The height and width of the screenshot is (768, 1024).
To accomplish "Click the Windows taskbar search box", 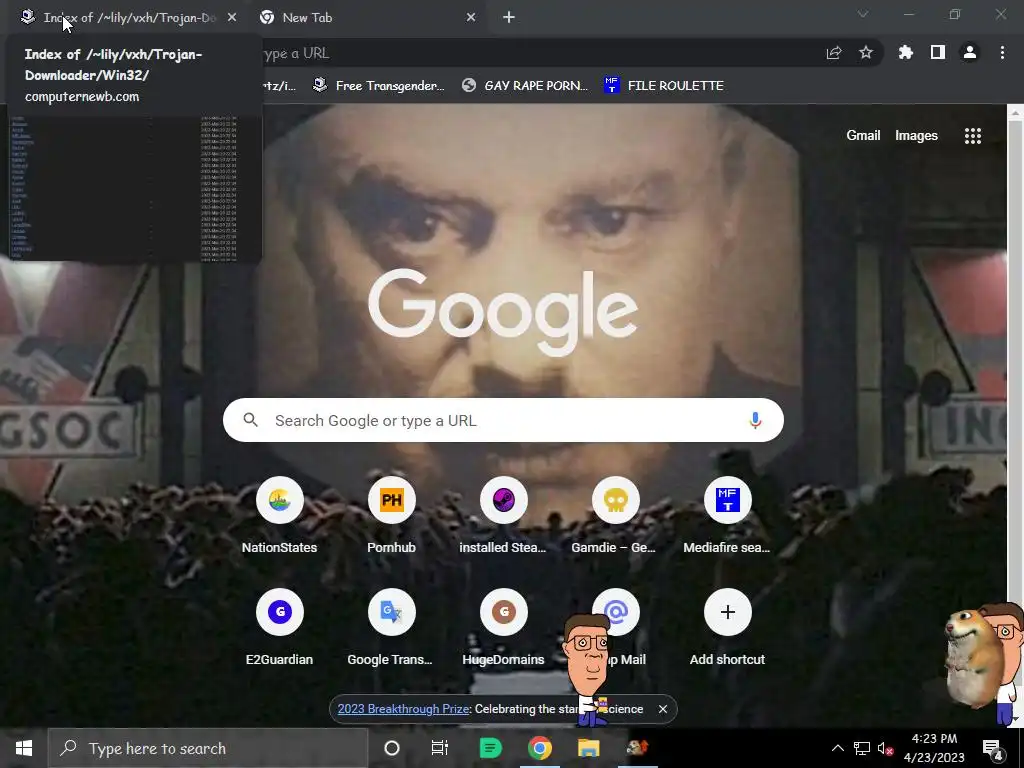I will (x=208, y=748).
